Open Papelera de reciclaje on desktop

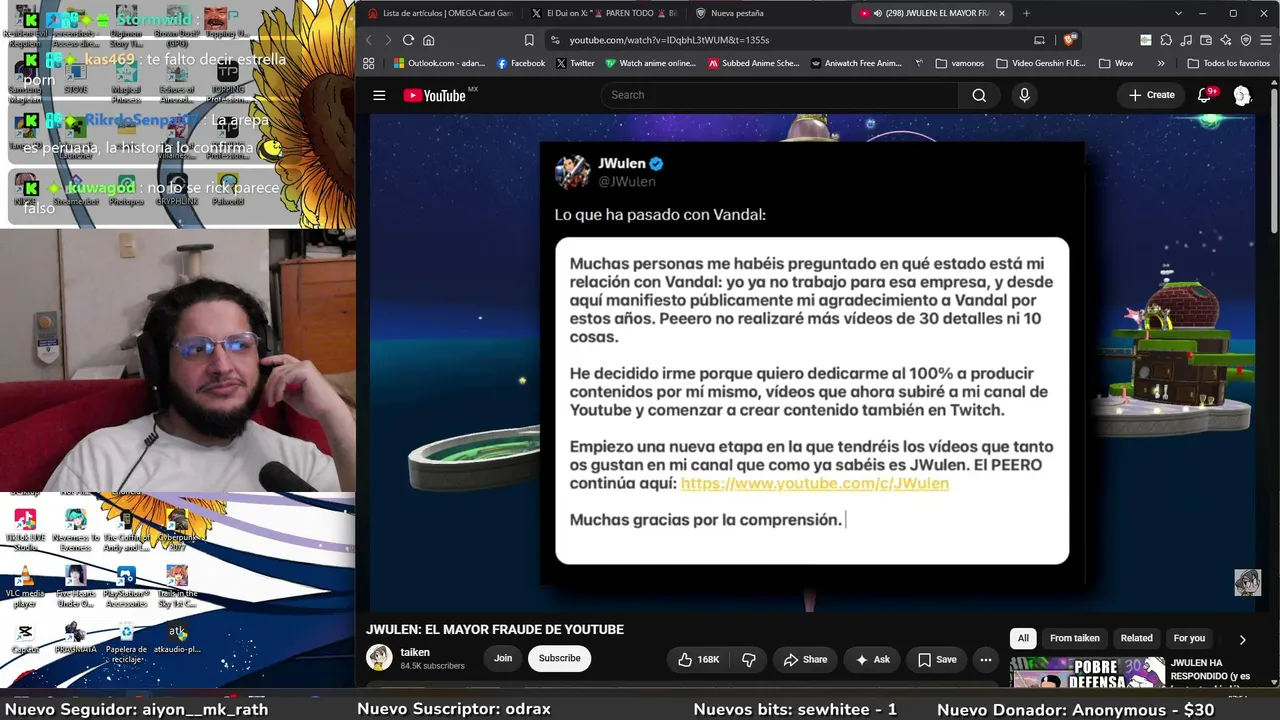tap(126, 641)
